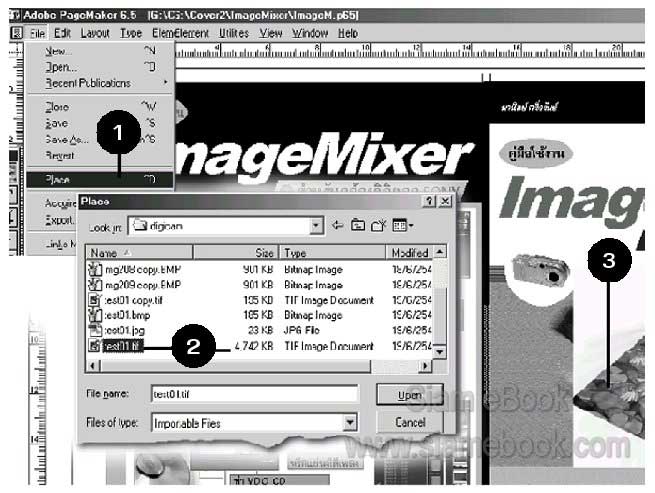Click the horizontal ruler at top

[409, 51]
